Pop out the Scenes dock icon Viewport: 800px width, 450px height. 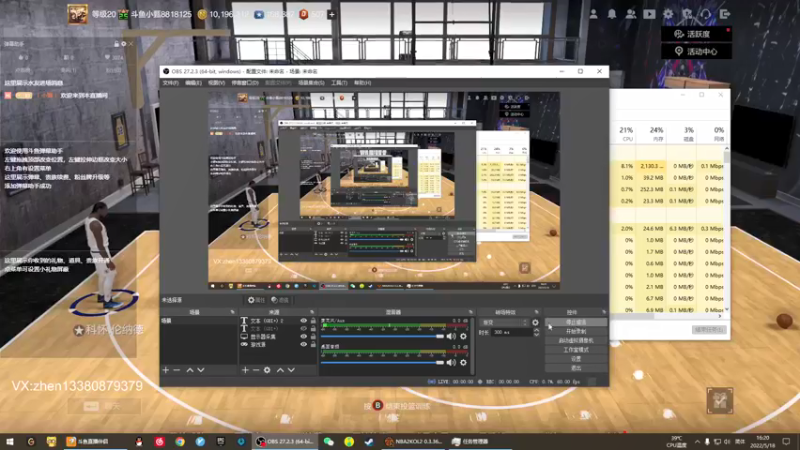click(233, 312)
